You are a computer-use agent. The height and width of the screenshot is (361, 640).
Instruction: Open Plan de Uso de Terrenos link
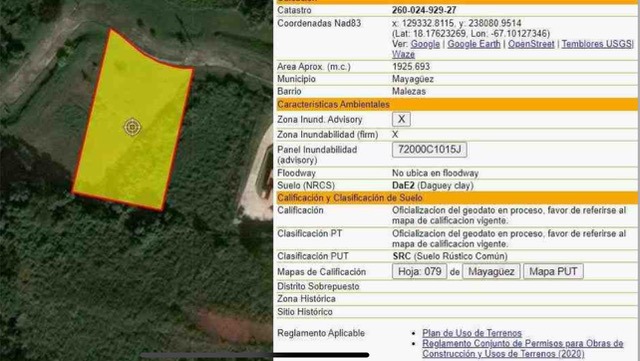click(x=472, y=333)
